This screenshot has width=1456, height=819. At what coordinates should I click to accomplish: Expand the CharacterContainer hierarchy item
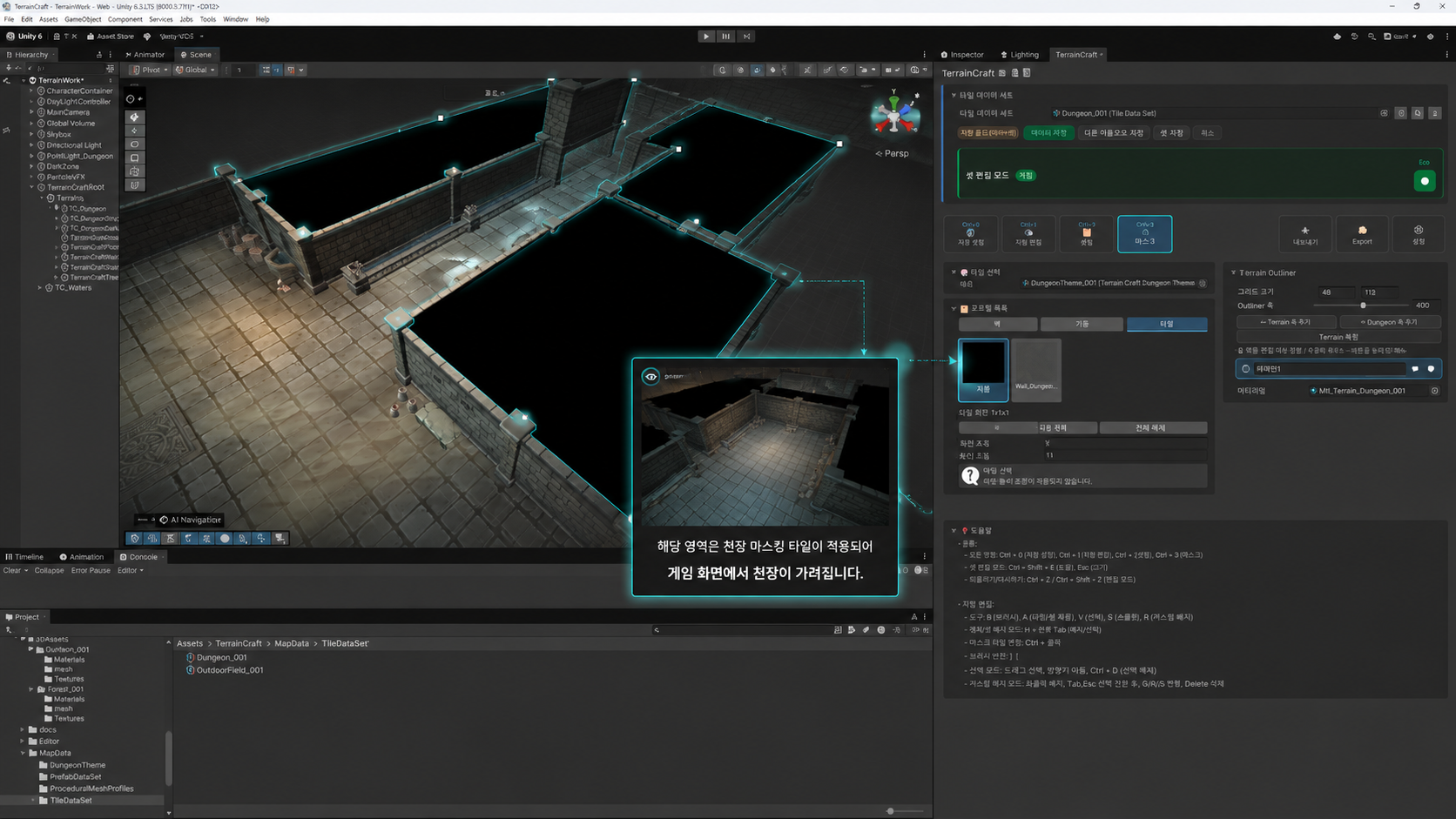31,91
